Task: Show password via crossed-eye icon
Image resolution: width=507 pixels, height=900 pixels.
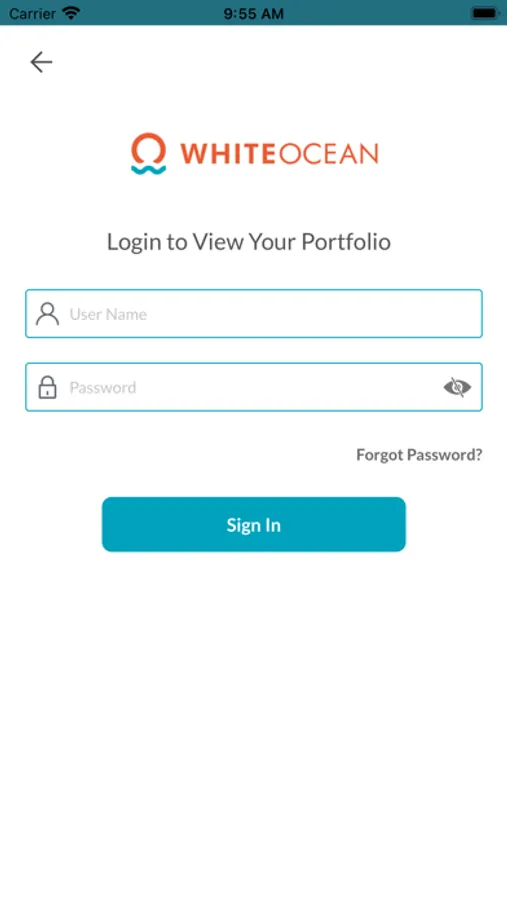Action: click(457, 387)
